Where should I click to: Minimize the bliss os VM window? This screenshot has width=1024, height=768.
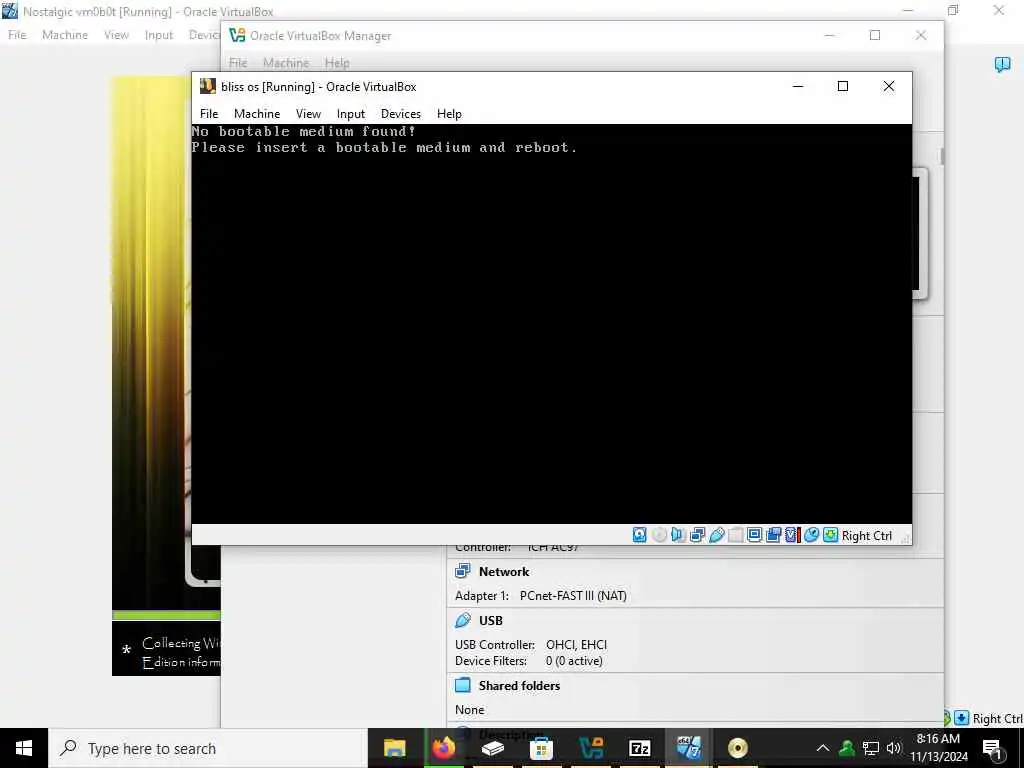click(x=798, y=86)
